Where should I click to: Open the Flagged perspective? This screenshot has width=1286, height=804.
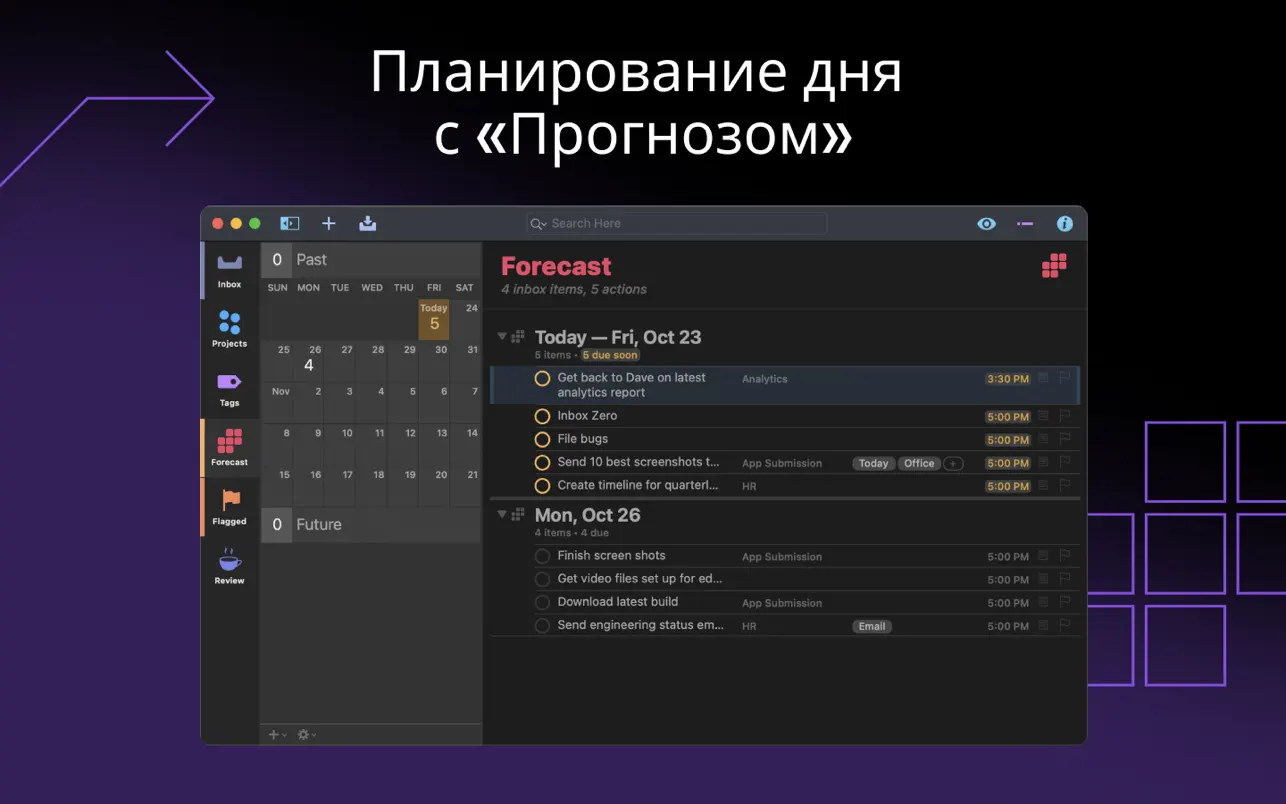pos(230,507)
